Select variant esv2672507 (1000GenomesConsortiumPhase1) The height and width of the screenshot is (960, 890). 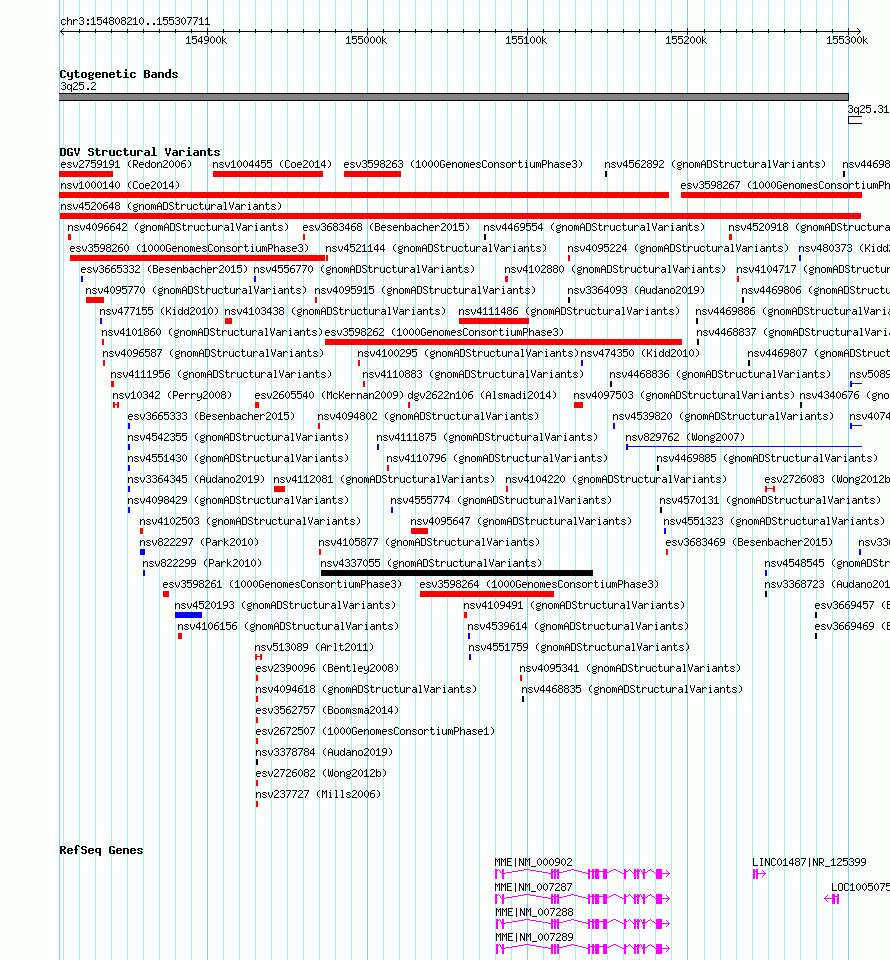point(375,731)
